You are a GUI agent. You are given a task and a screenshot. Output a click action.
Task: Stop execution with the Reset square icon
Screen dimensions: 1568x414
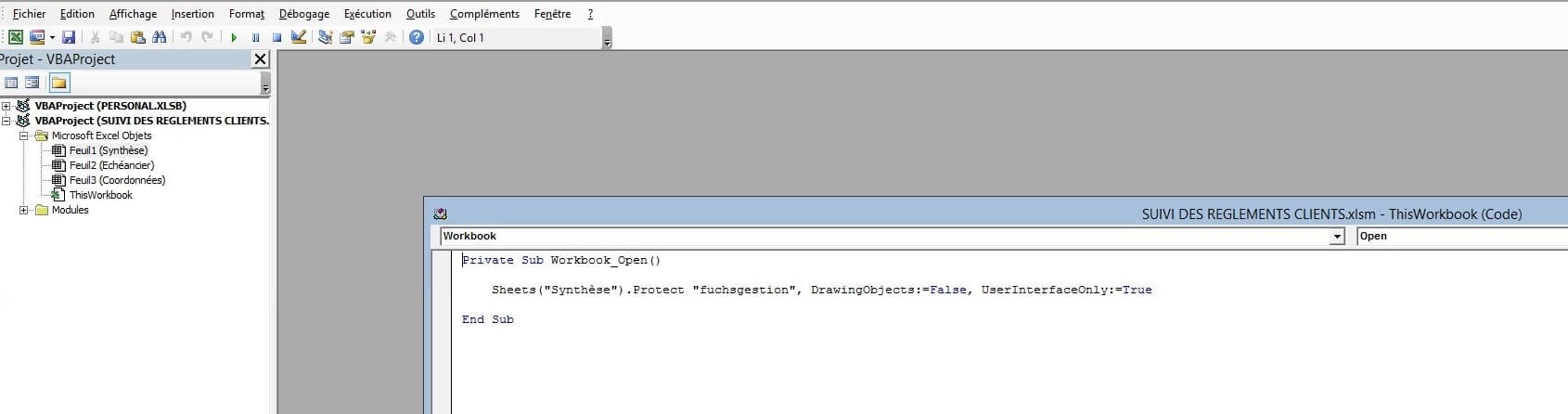point(276,37)
